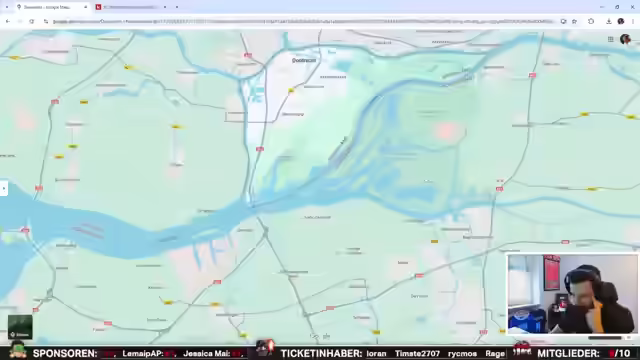Open the Google account avatar on the map
Viewport: 640px width, 360px height.
point(625,39)
